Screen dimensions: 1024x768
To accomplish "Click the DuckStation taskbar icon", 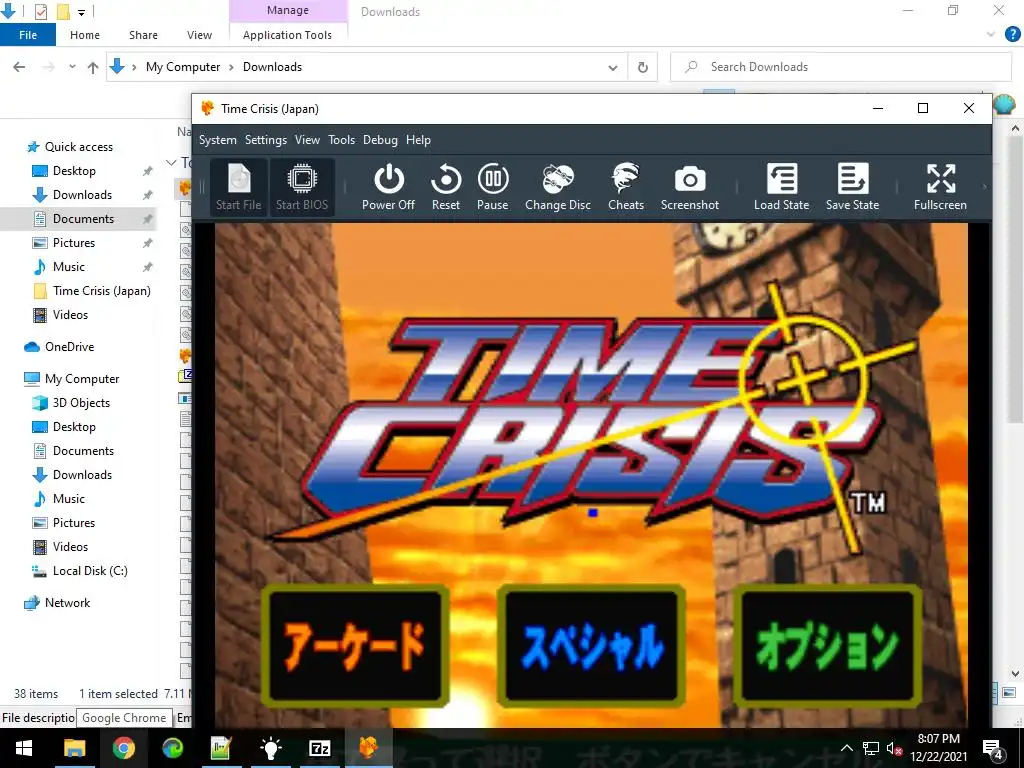I will coord(368,748).
